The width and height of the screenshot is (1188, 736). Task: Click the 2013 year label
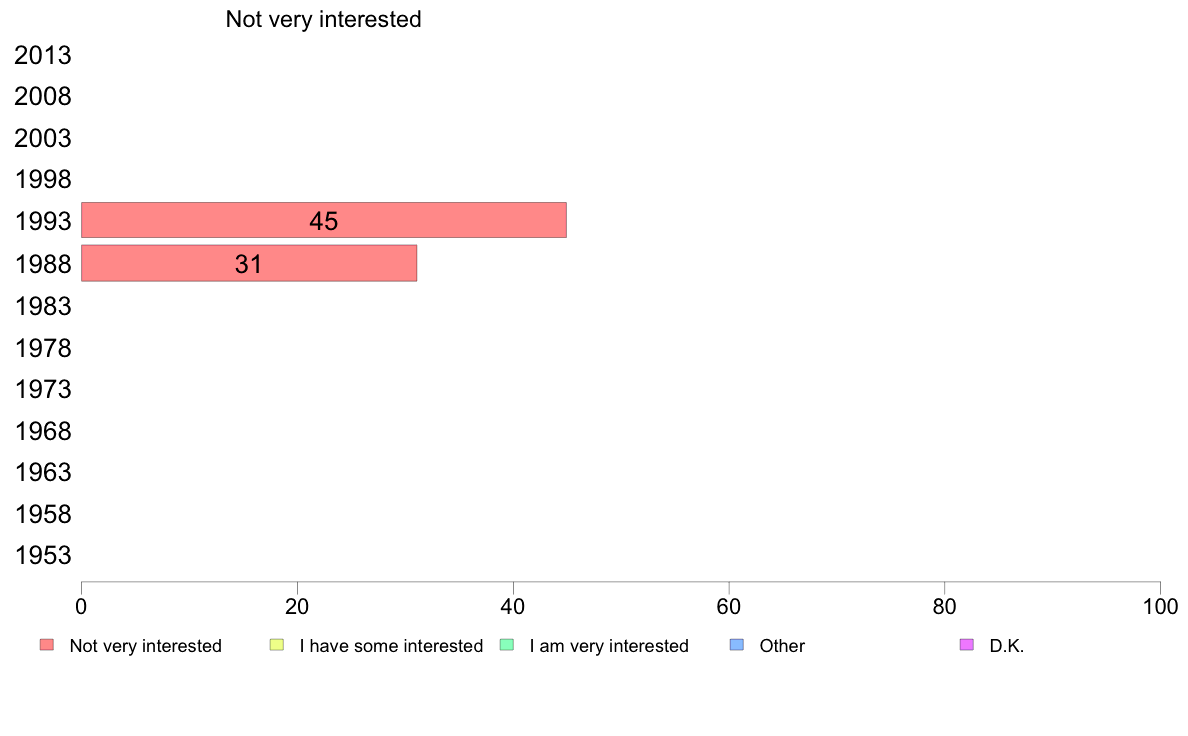42,55
